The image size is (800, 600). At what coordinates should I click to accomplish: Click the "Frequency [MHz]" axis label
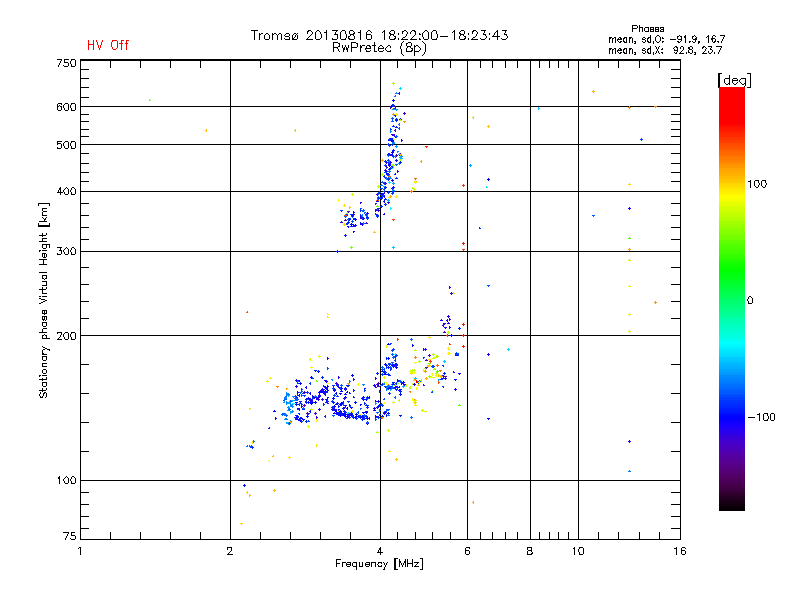[x=379, y=564]
